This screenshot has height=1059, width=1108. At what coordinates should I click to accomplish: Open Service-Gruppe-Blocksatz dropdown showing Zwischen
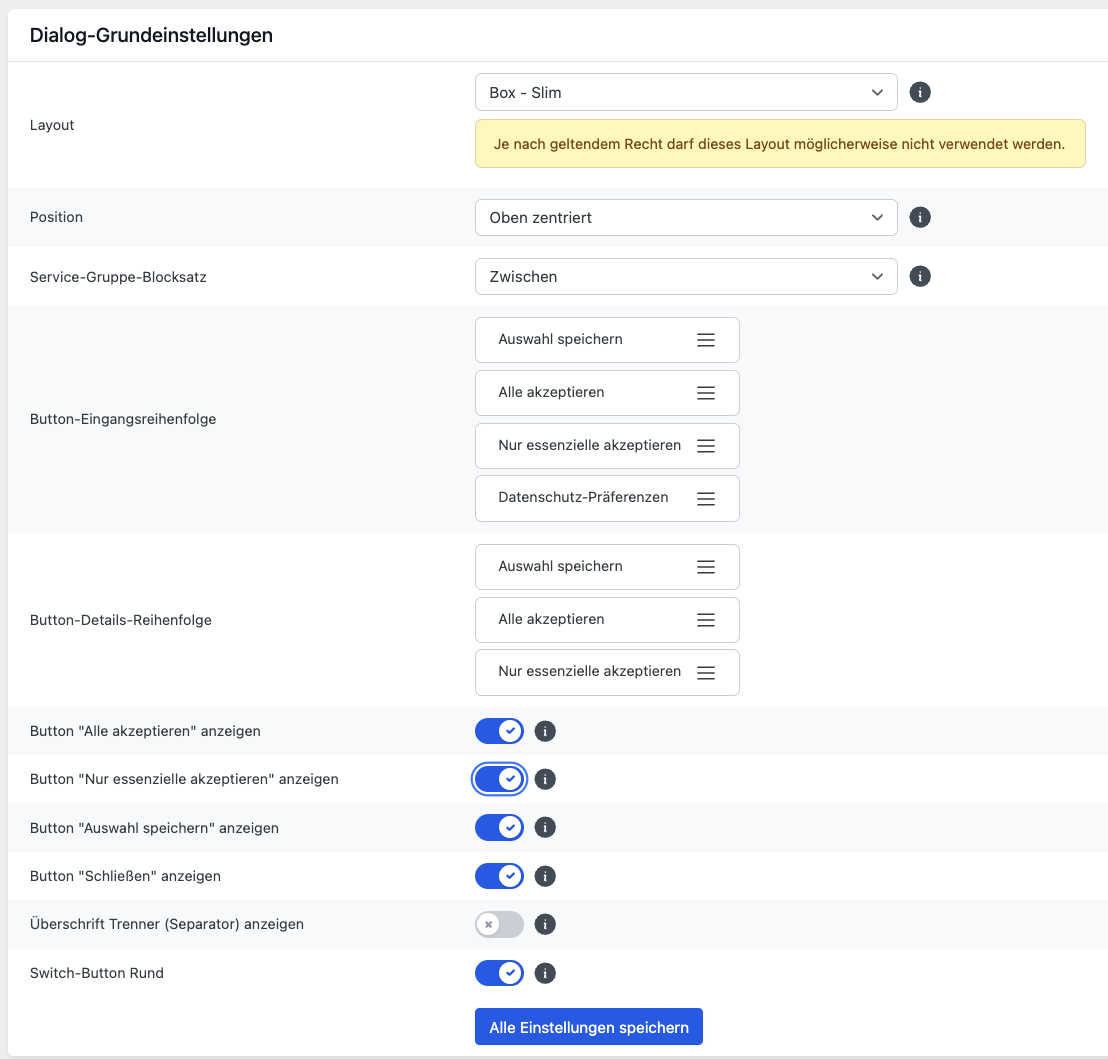tap(685, 276)
